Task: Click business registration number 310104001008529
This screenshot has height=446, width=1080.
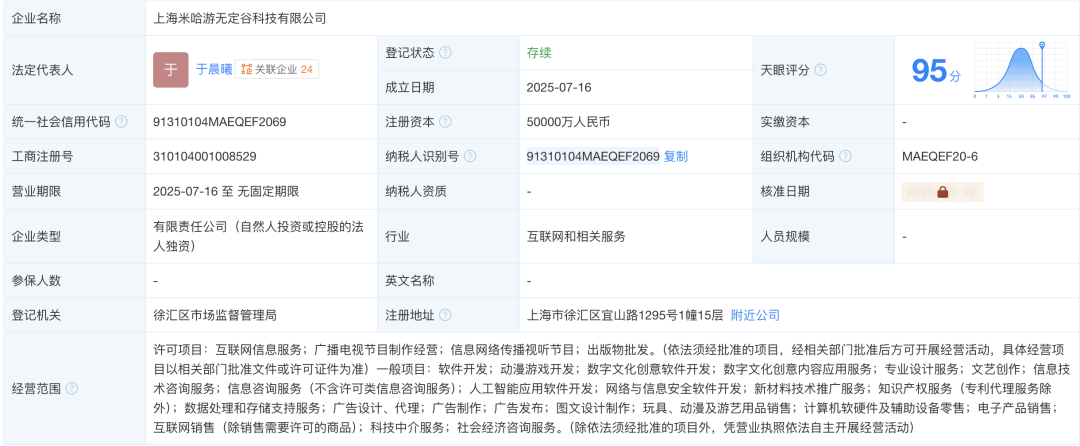Action: 205,156
